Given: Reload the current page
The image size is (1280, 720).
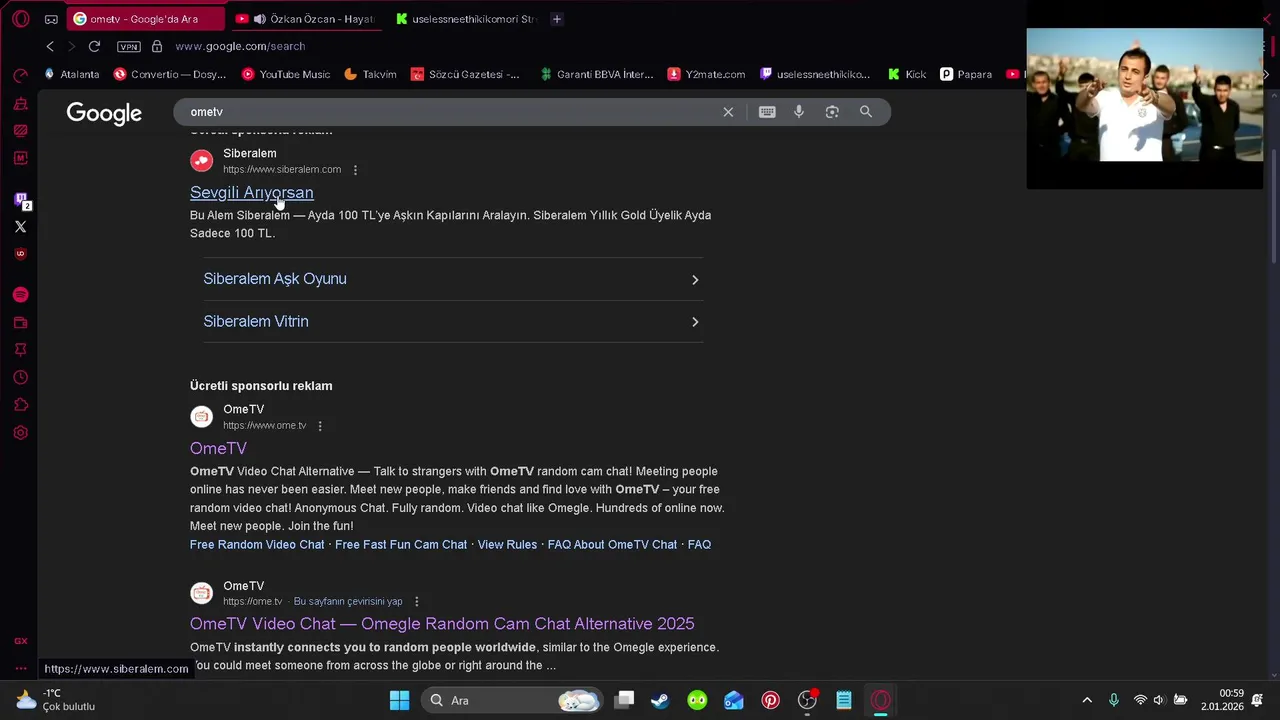Looking at the screenshot, I should point(94,46).
